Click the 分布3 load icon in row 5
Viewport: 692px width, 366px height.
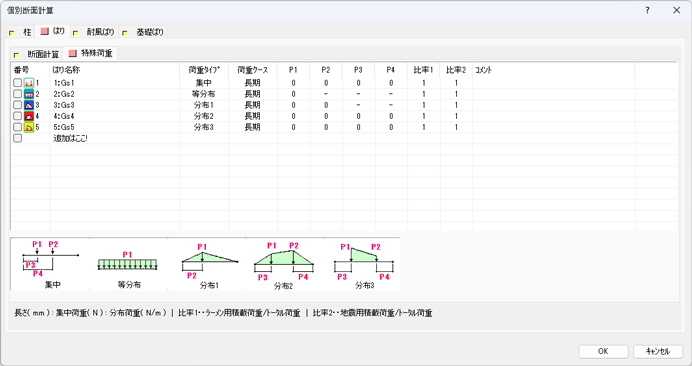(29, 127)
